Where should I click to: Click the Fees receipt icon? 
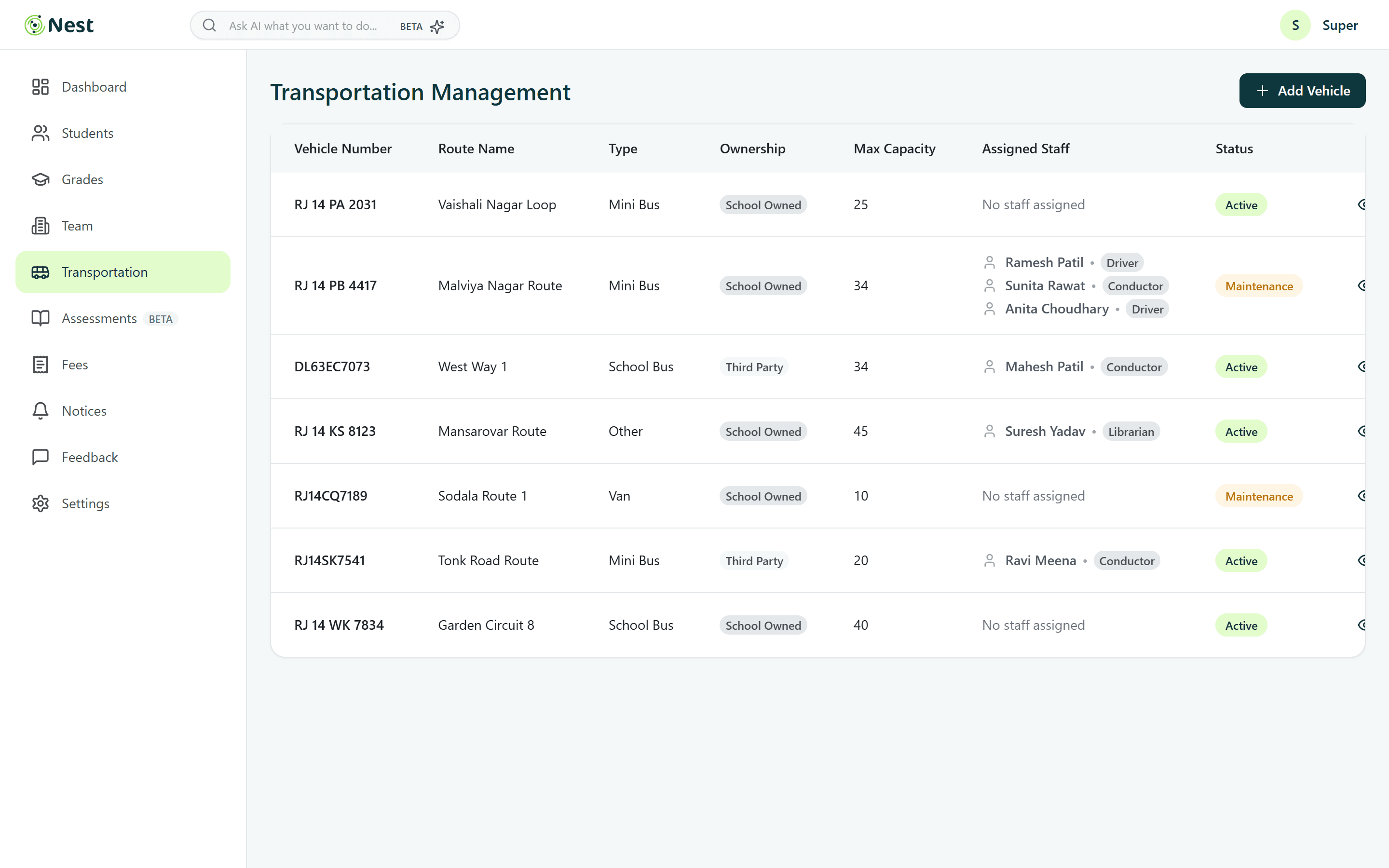click(x=40, y=365)
